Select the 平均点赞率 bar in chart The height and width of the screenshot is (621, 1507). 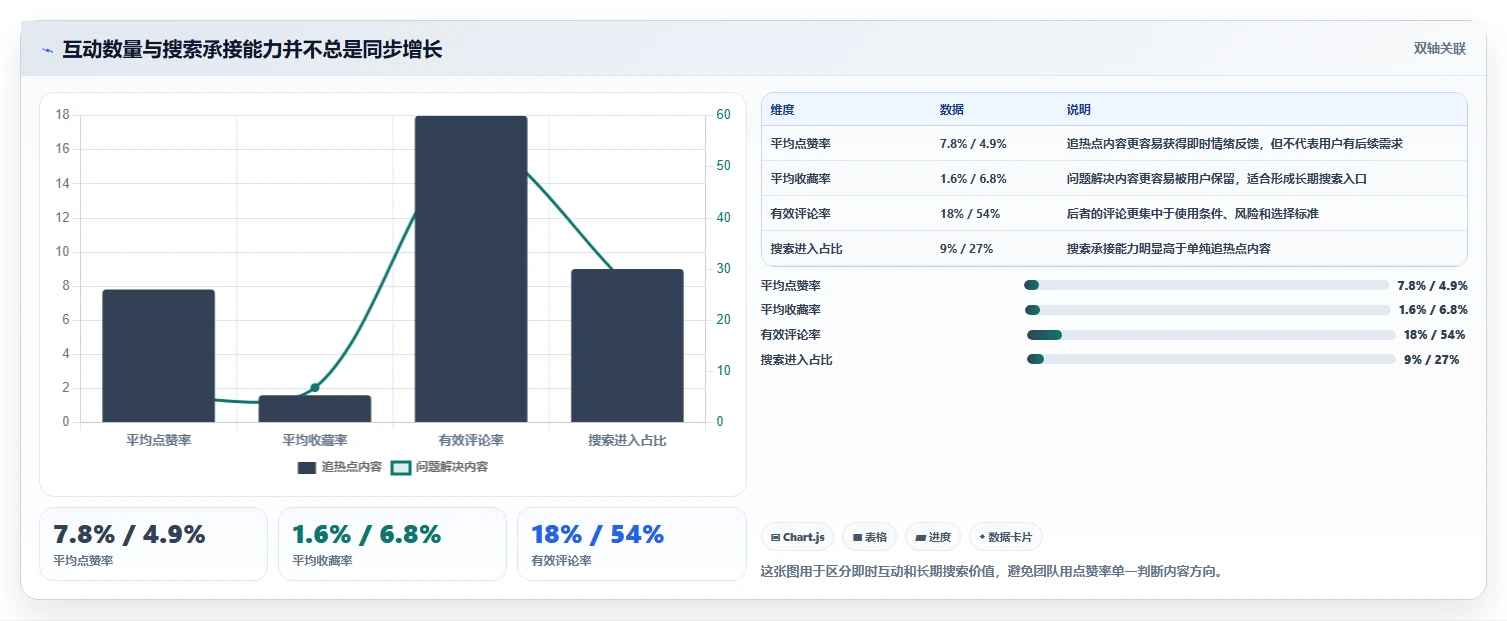point(159,356)
